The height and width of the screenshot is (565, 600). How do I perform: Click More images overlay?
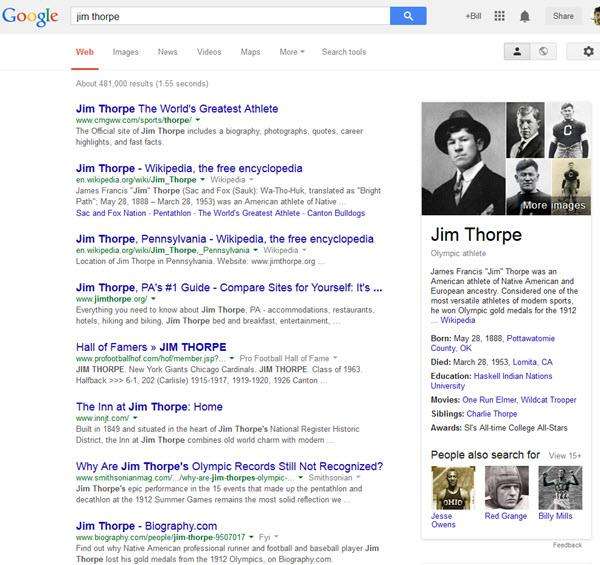pyautogui.click(x=554, y=205)
